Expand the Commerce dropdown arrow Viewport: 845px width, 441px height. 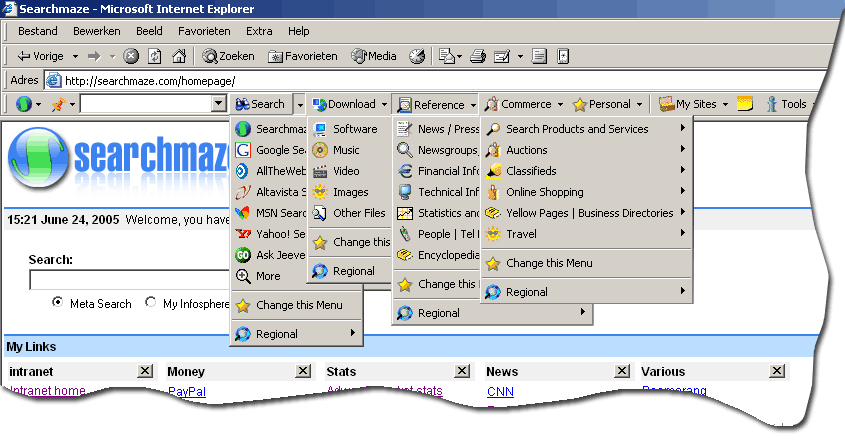(560, 105)
